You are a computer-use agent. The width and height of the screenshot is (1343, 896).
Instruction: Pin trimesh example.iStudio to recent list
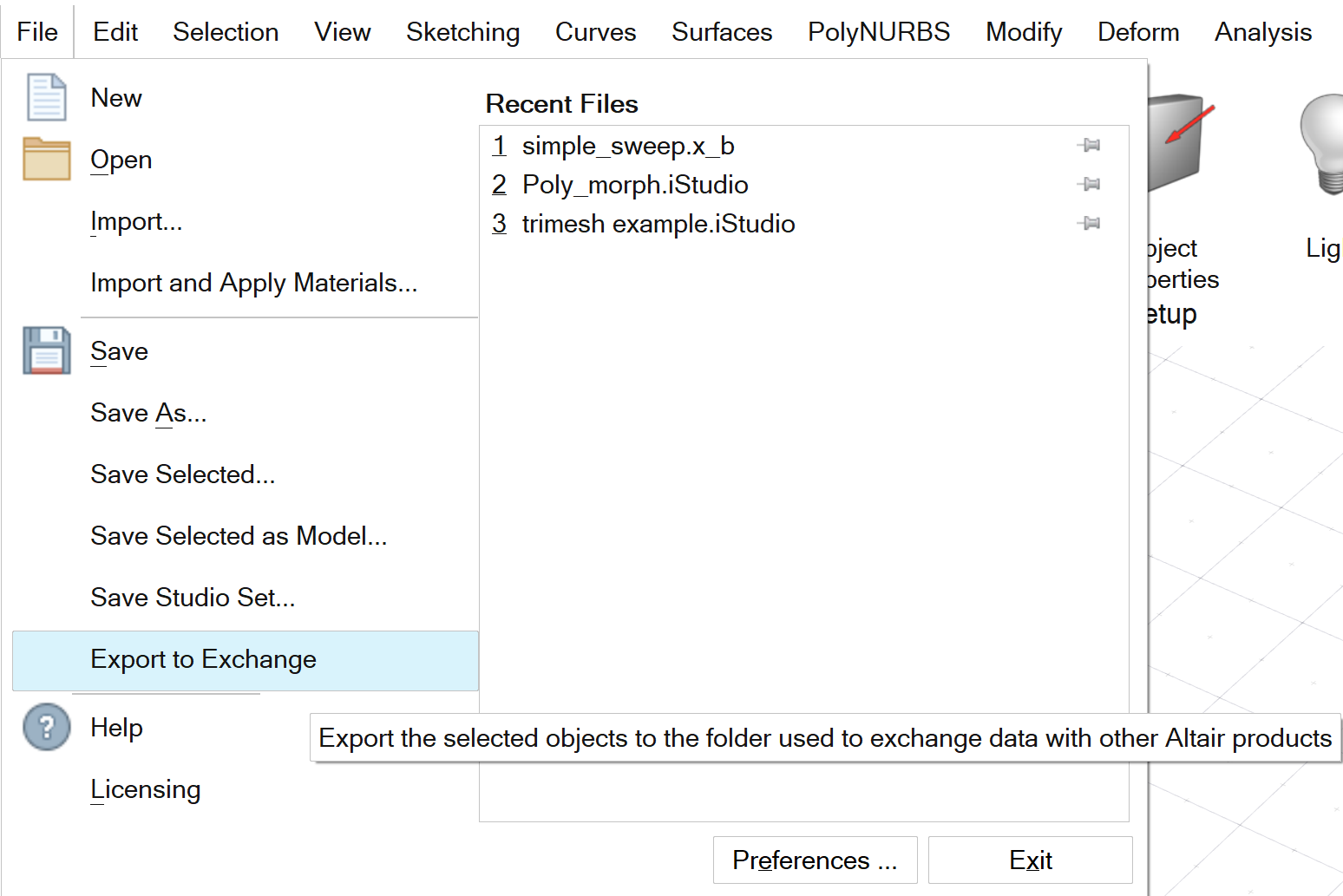click(1089, 224)
